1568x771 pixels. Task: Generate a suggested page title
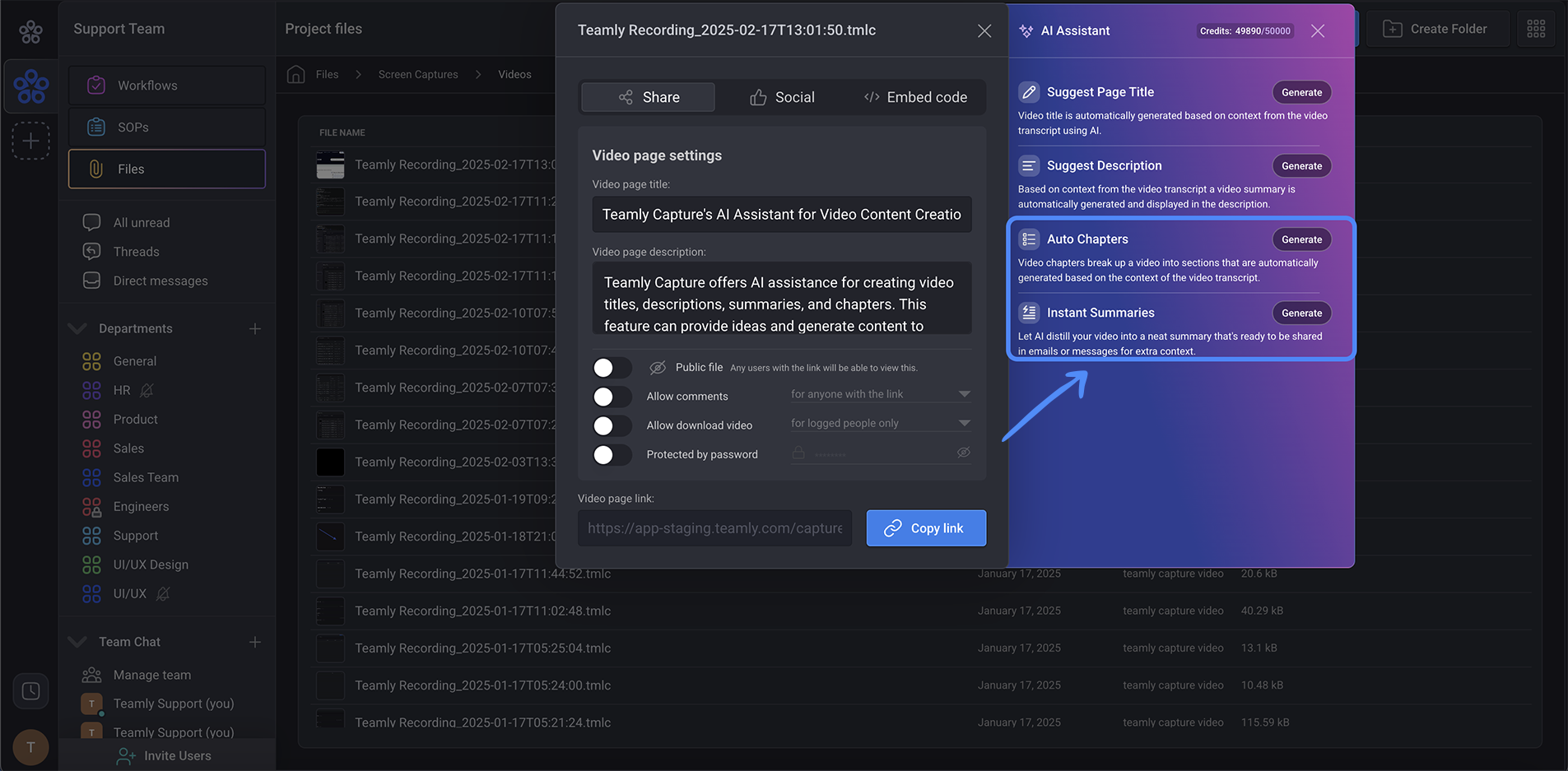tap(1301, 92)
